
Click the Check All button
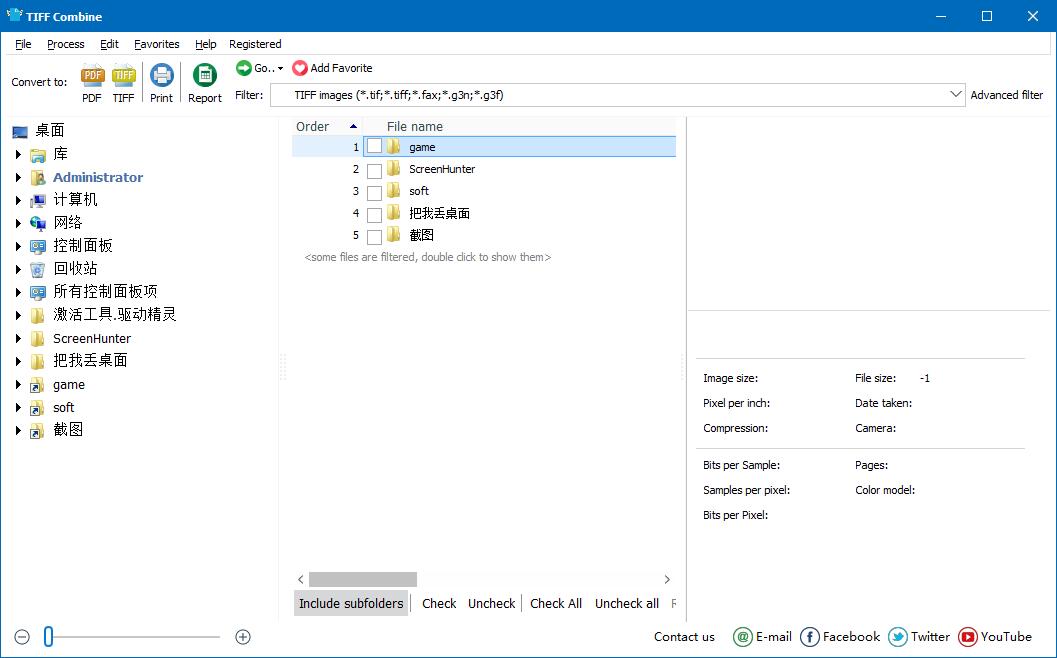(555, 603)
